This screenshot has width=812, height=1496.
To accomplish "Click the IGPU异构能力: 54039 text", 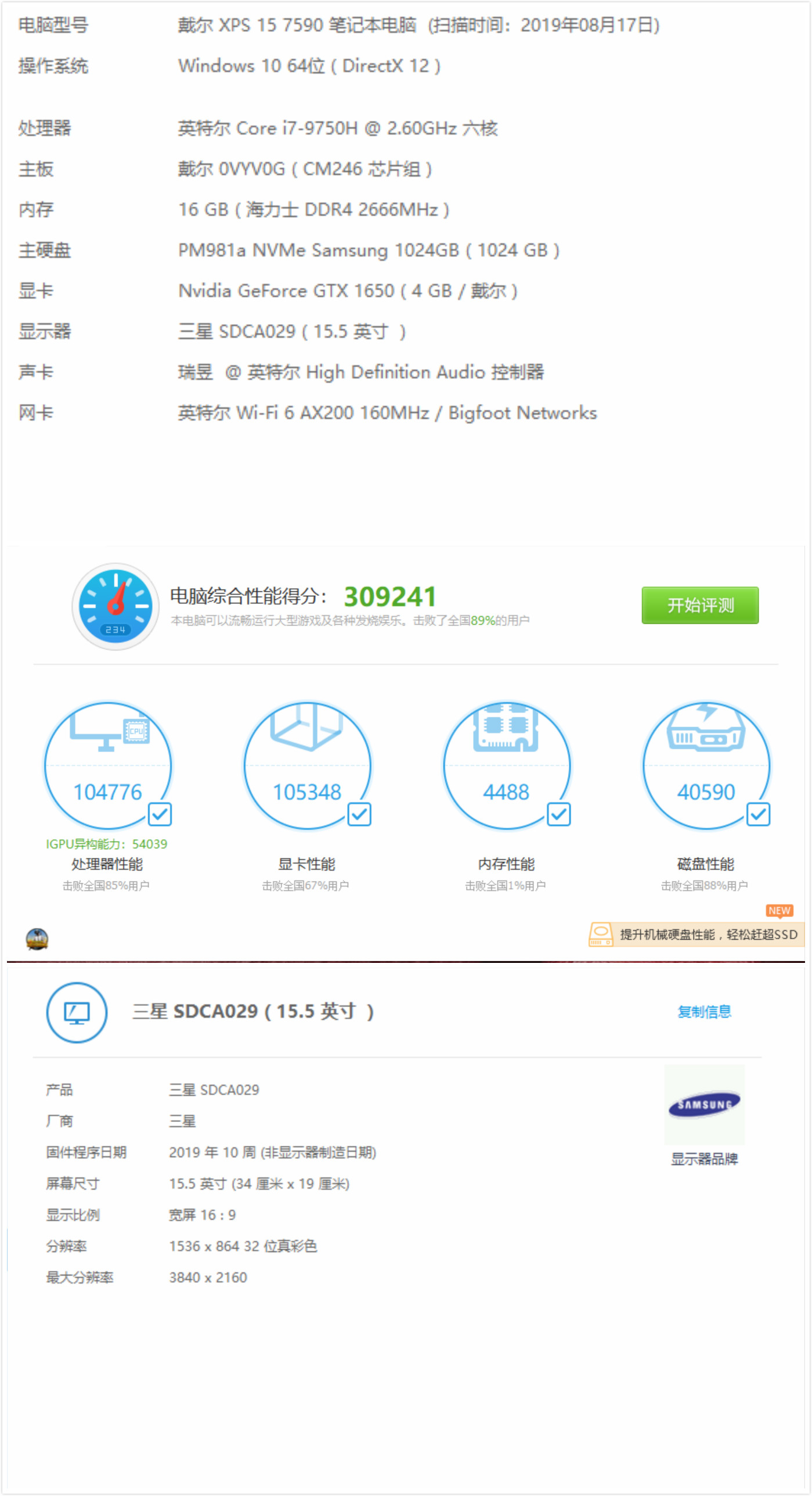I will (106, 844).
